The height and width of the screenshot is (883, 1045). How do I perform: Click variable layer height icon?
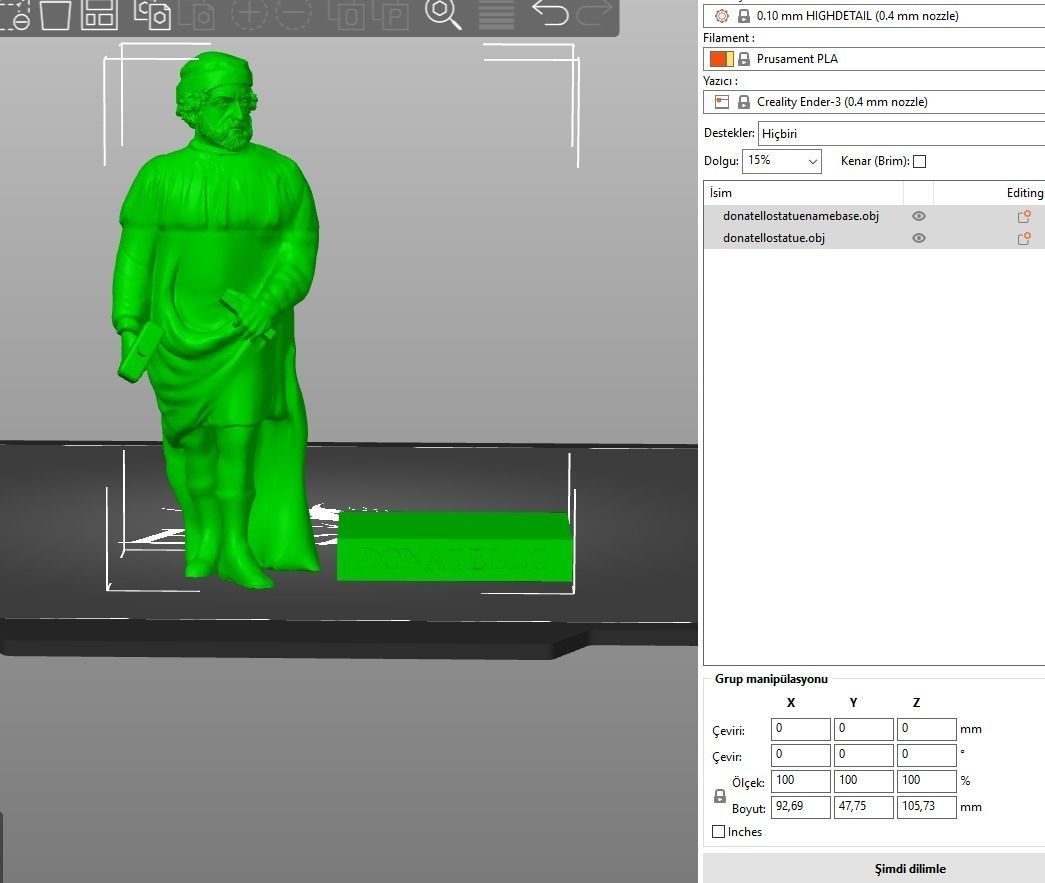click(497, 15)
